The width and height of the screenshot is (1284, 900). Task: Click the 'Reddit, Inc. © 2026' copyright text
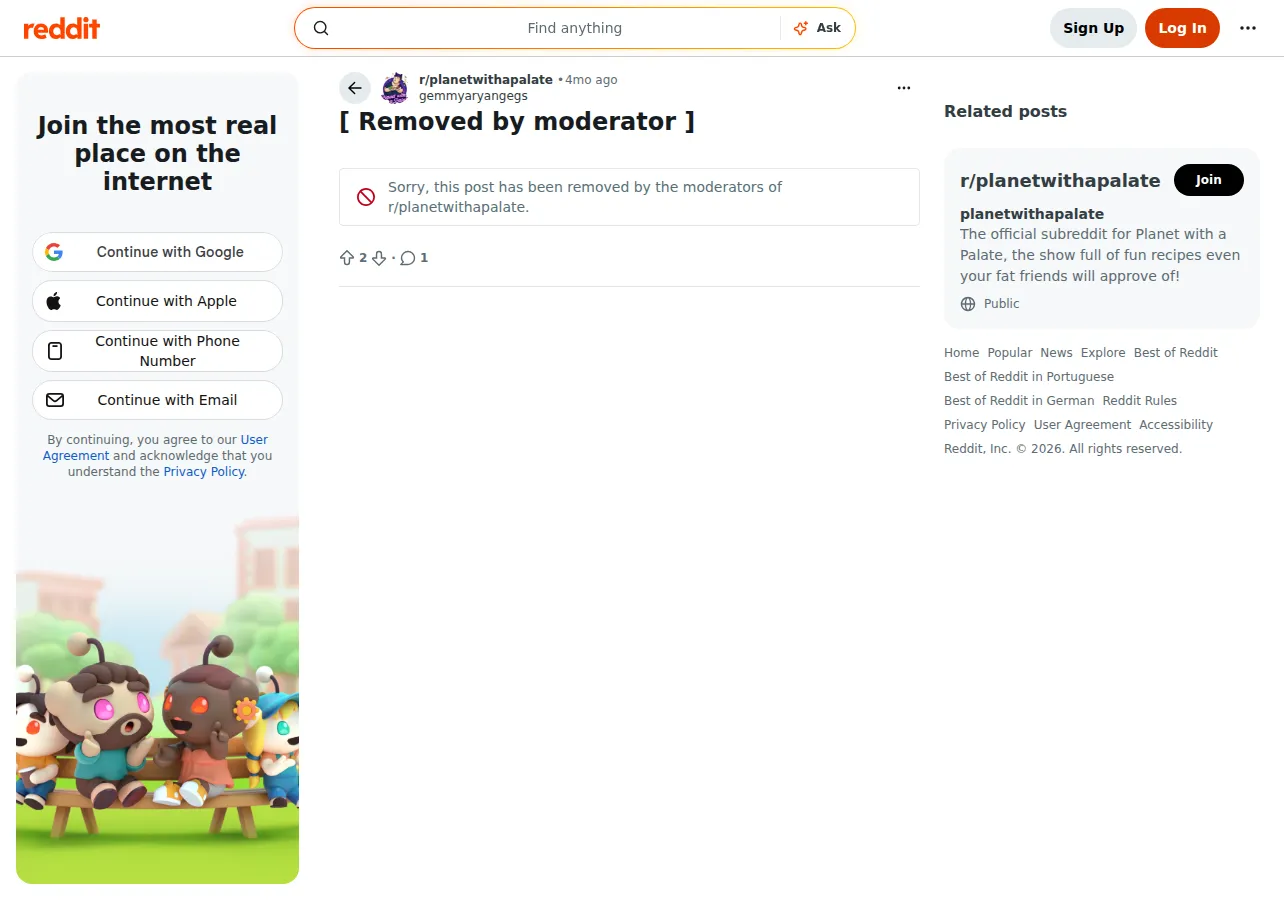tap(1063, 449)
